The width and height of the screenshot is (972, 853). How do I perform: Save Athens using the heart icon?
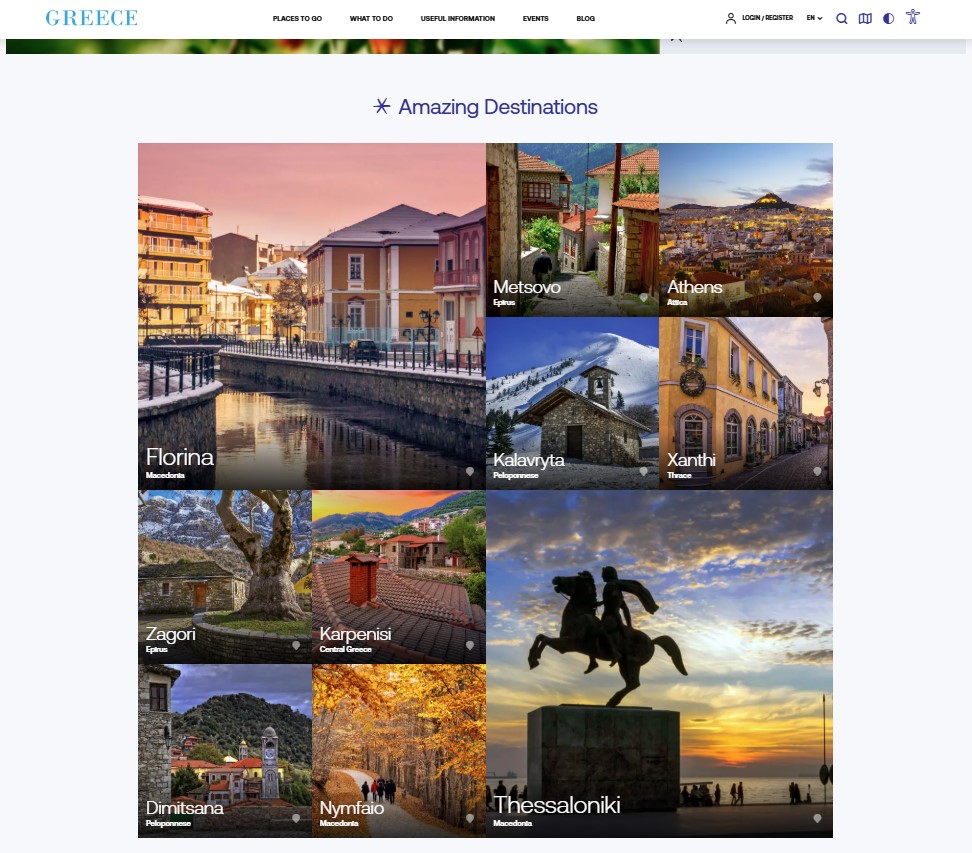[817, 297]
